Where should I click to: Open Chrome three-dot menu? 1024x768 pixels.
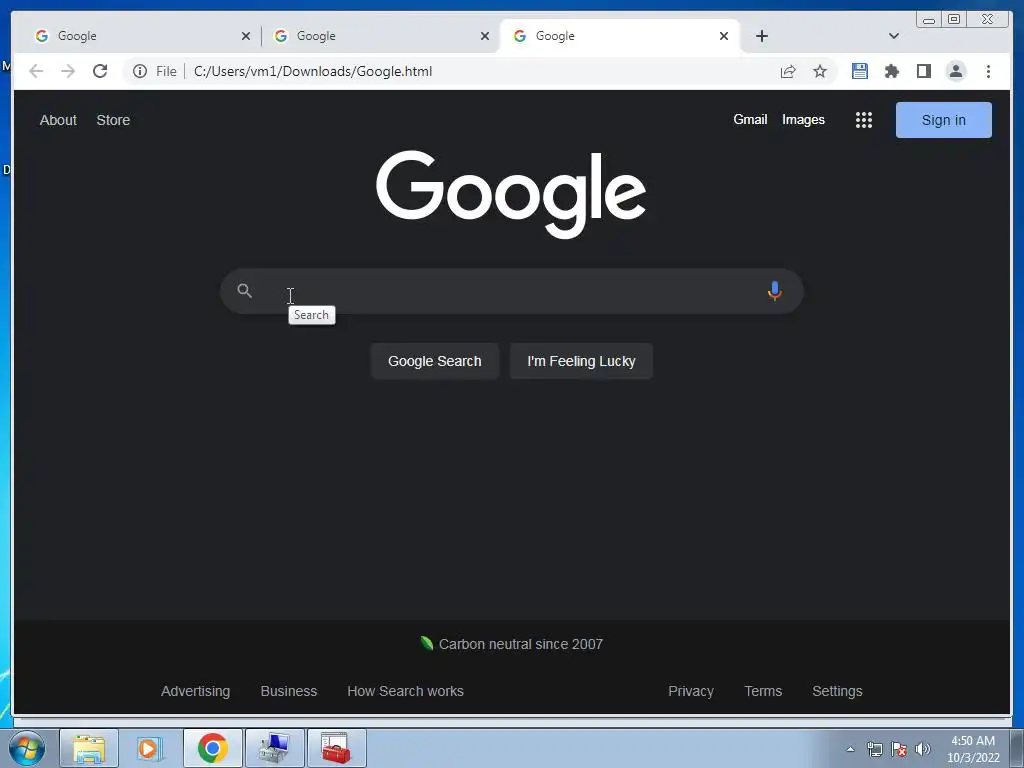pos(988,71)
